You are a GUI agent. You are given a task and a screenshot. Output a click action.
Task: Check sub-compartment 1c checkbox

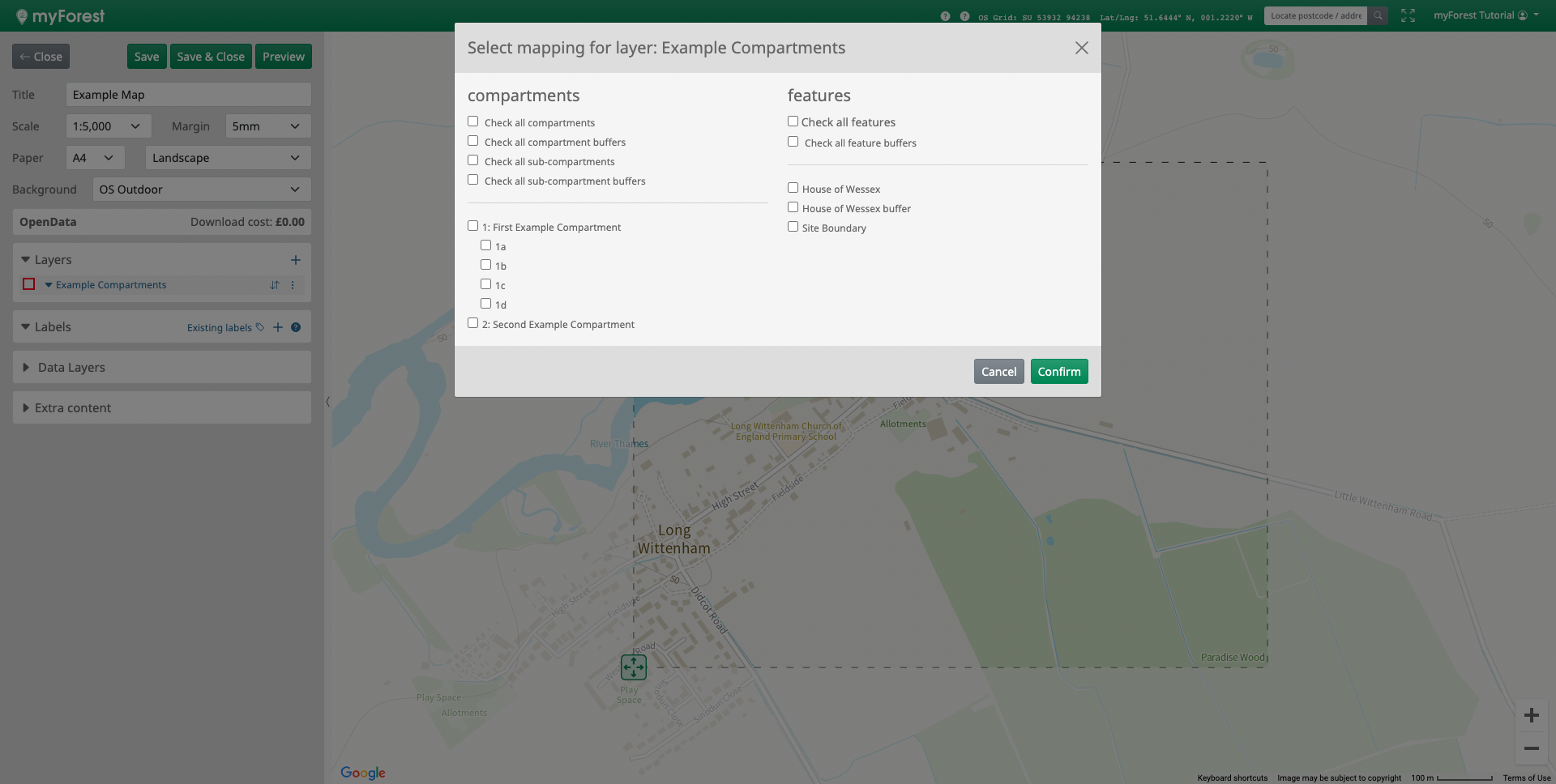click(x=486, y=284)
